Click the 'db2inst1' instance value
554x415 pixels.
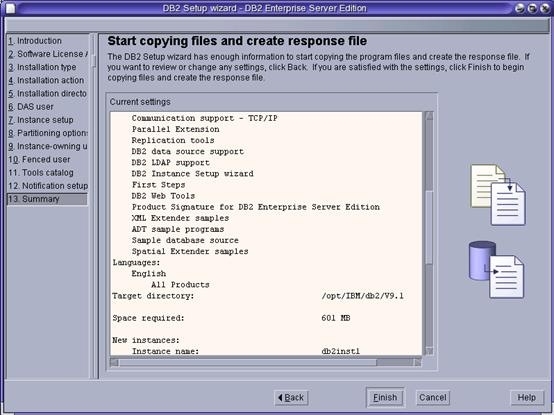click(341, 351)
